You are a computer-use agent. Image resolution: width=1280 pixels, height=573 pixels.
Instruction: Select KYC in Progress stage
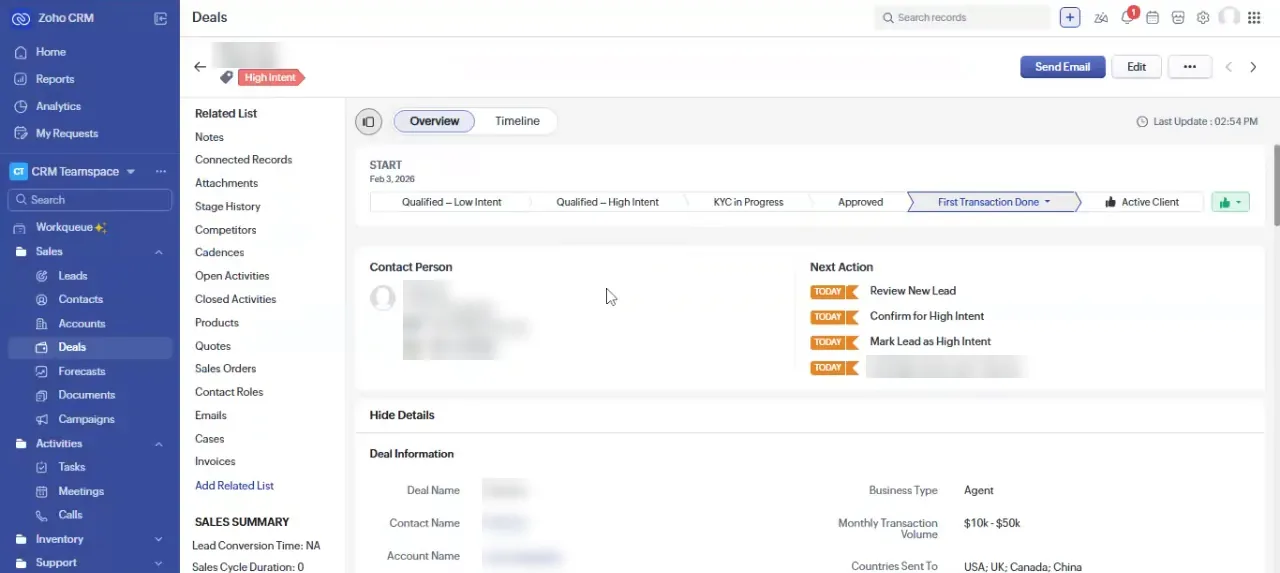pos(748,202)
